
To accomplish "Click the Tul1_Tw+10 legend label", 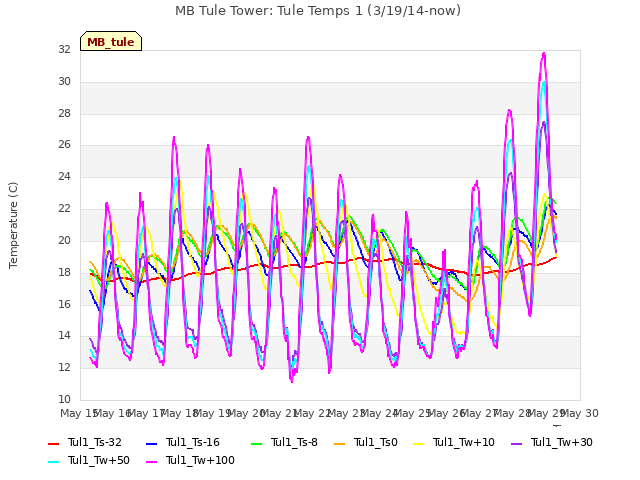I will [464, 442].
